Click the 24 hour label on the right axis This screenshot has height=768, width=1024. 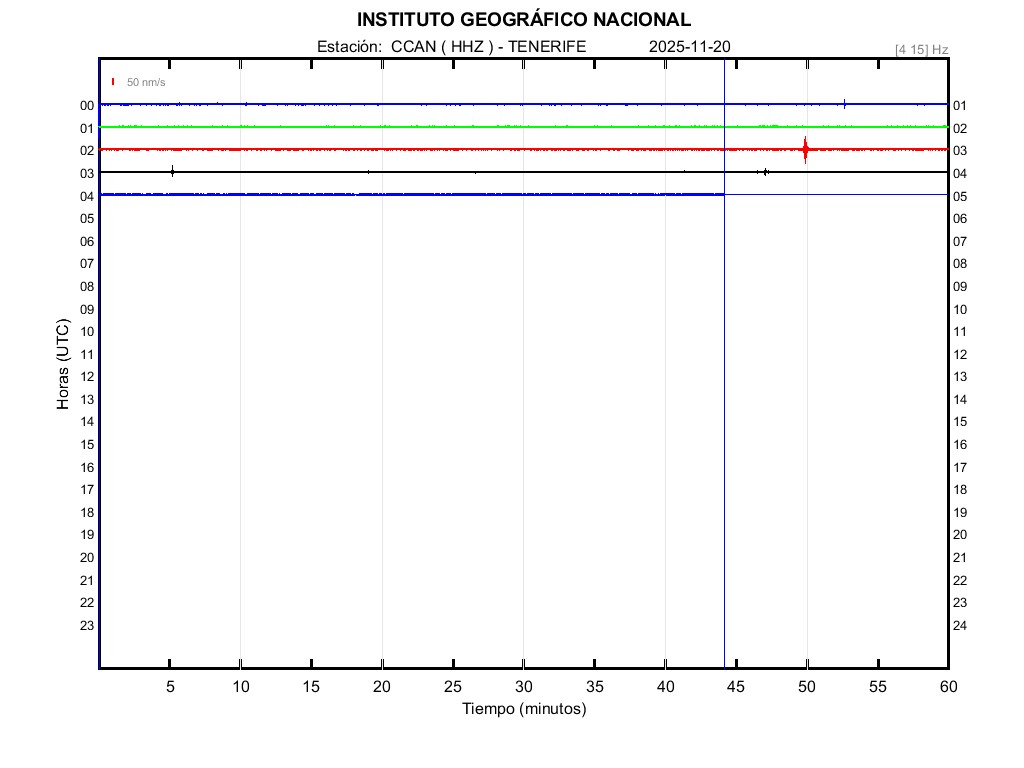coord(960,626)
